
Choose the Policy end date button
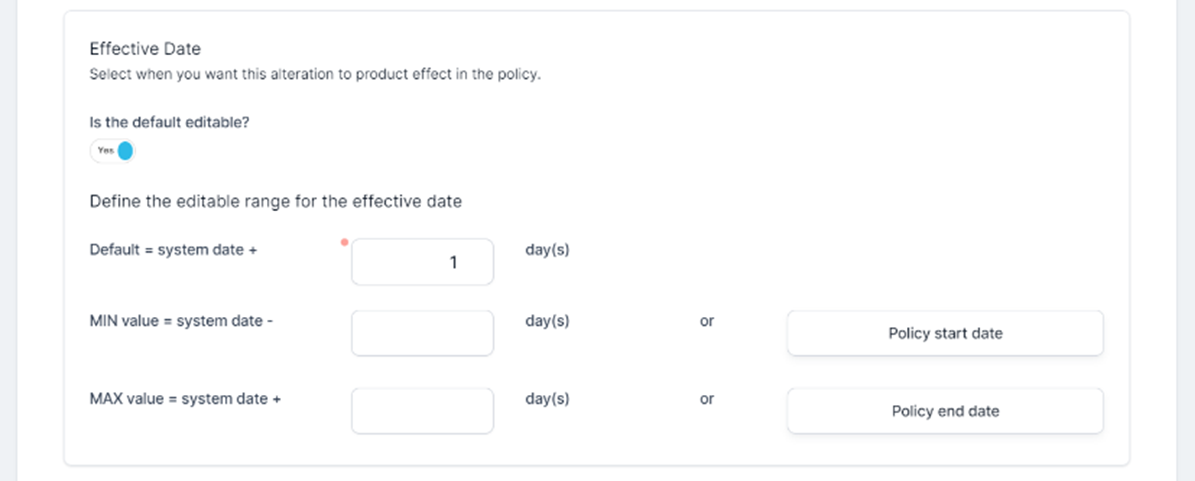click(945, 411)
